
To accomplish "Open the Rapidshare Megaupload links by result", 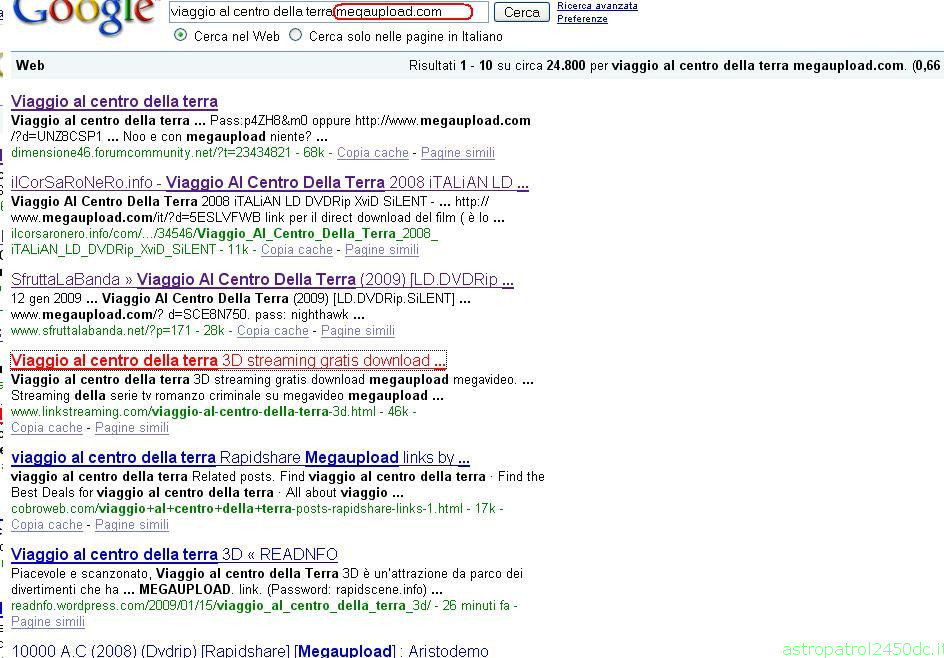I will pos(240,458).
